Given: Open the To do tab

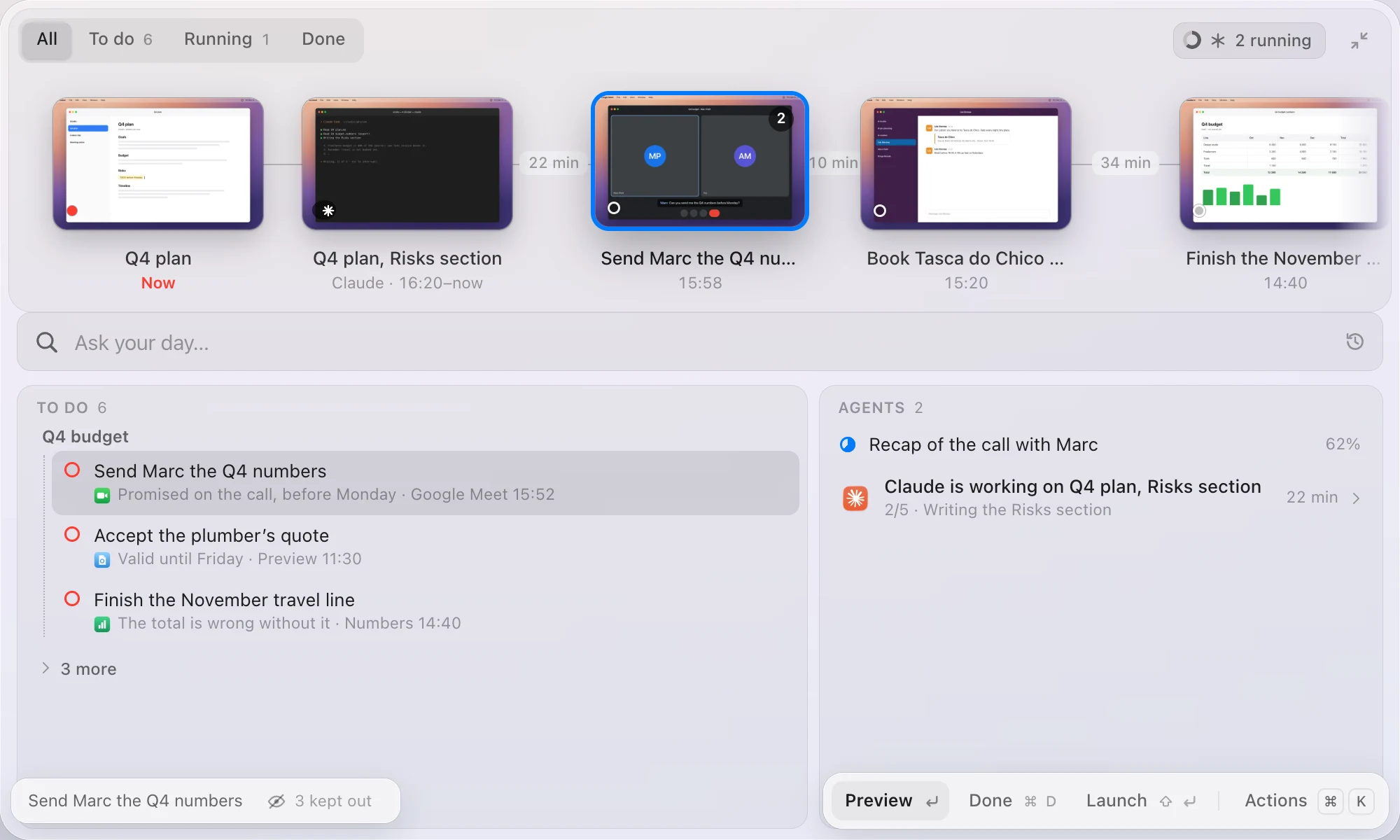Looking at the screenshot, I should (x=120, y=39).
